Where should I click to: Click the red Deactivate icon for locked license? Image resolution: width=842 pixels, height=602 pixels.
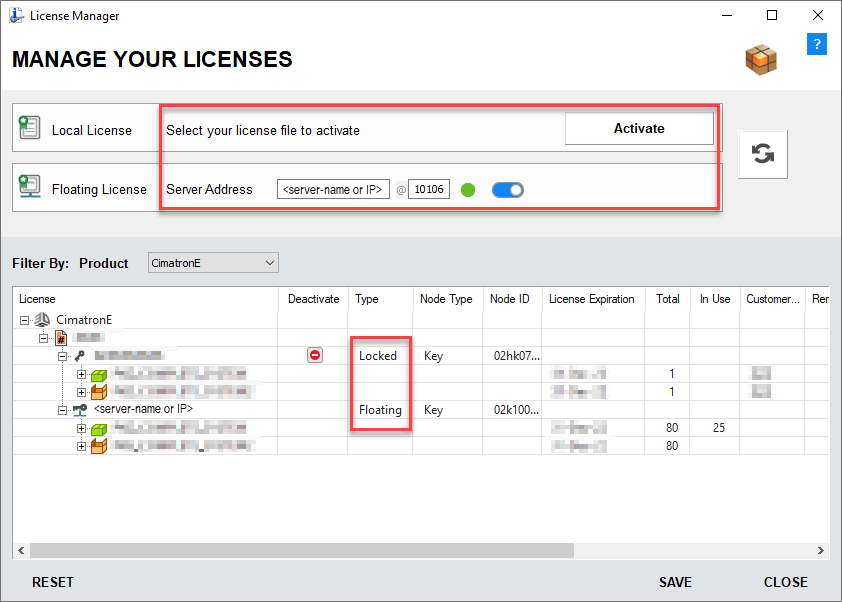(315, 355)
